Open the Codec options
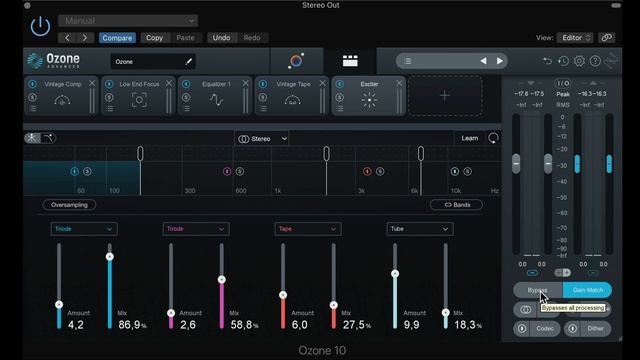Viewport: 640px width, 360px height. [545, 329]
